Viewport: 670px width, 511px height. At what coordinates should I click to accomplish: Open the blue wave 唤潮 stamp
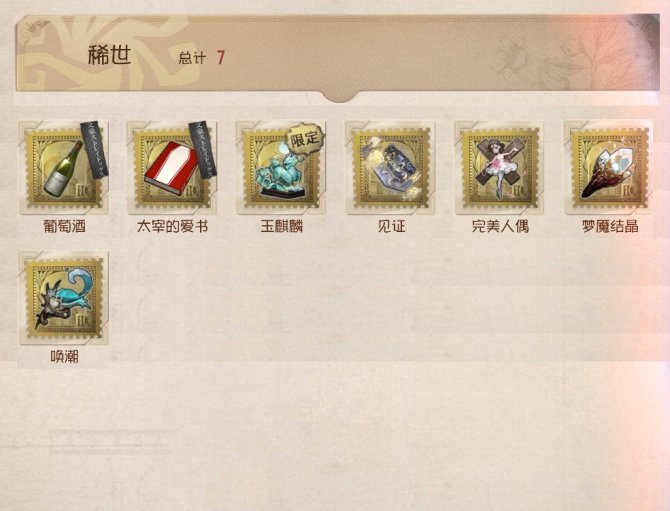(x=63, y=299)
